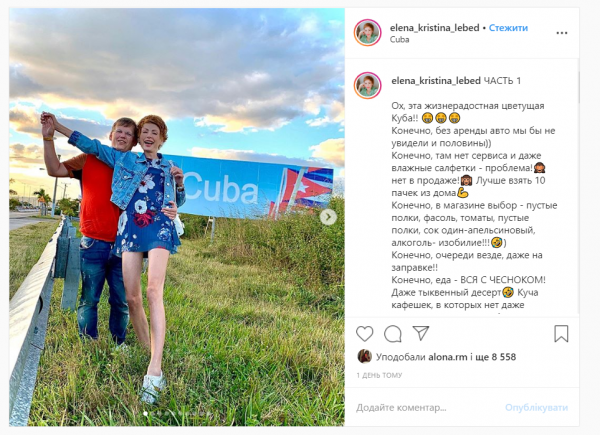Share post with paper plane icon

pos(421,333)
